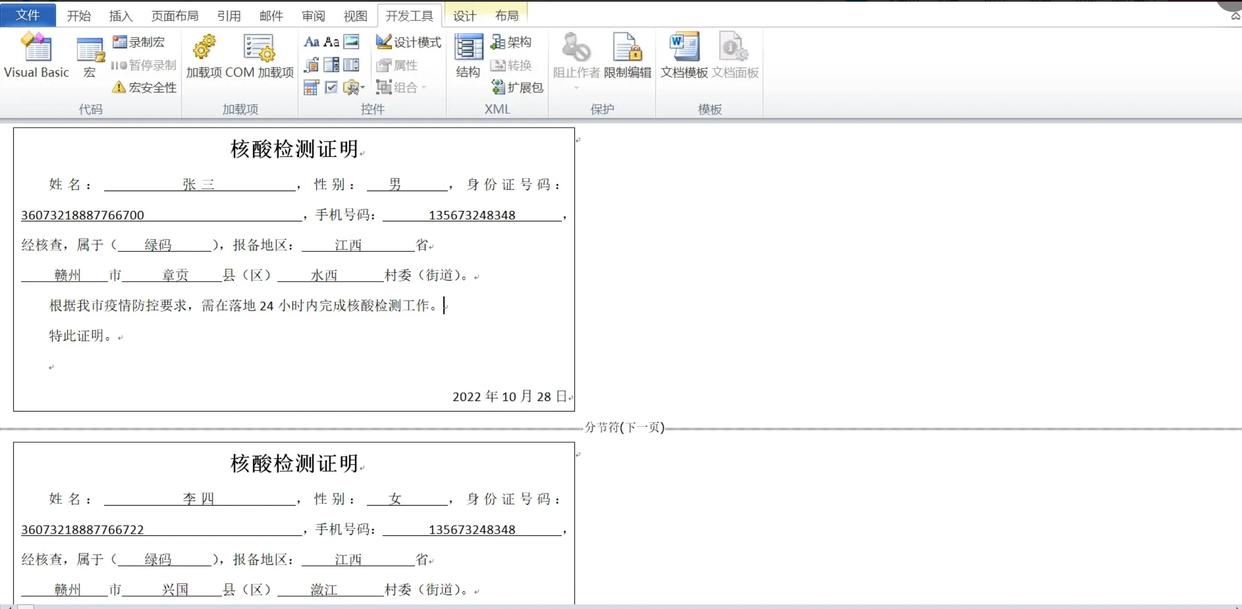
Task: Toggle 限制编辑 restrict editing pane
Action: (x=627, y=56)
